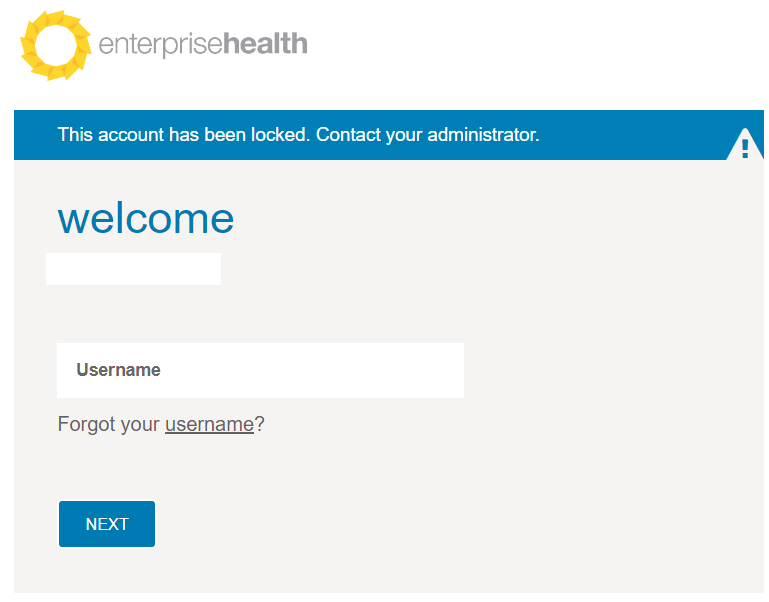Open the forgot 'username' link

[x=209, y=424]
